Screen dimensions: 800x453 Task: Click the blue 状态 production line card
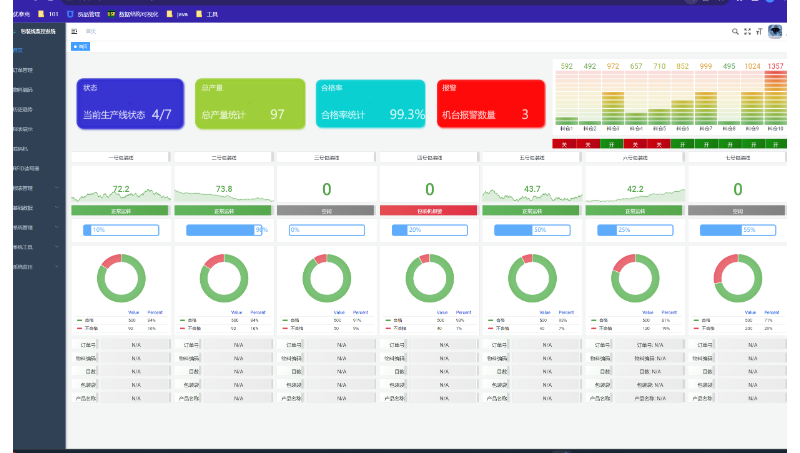130,104
